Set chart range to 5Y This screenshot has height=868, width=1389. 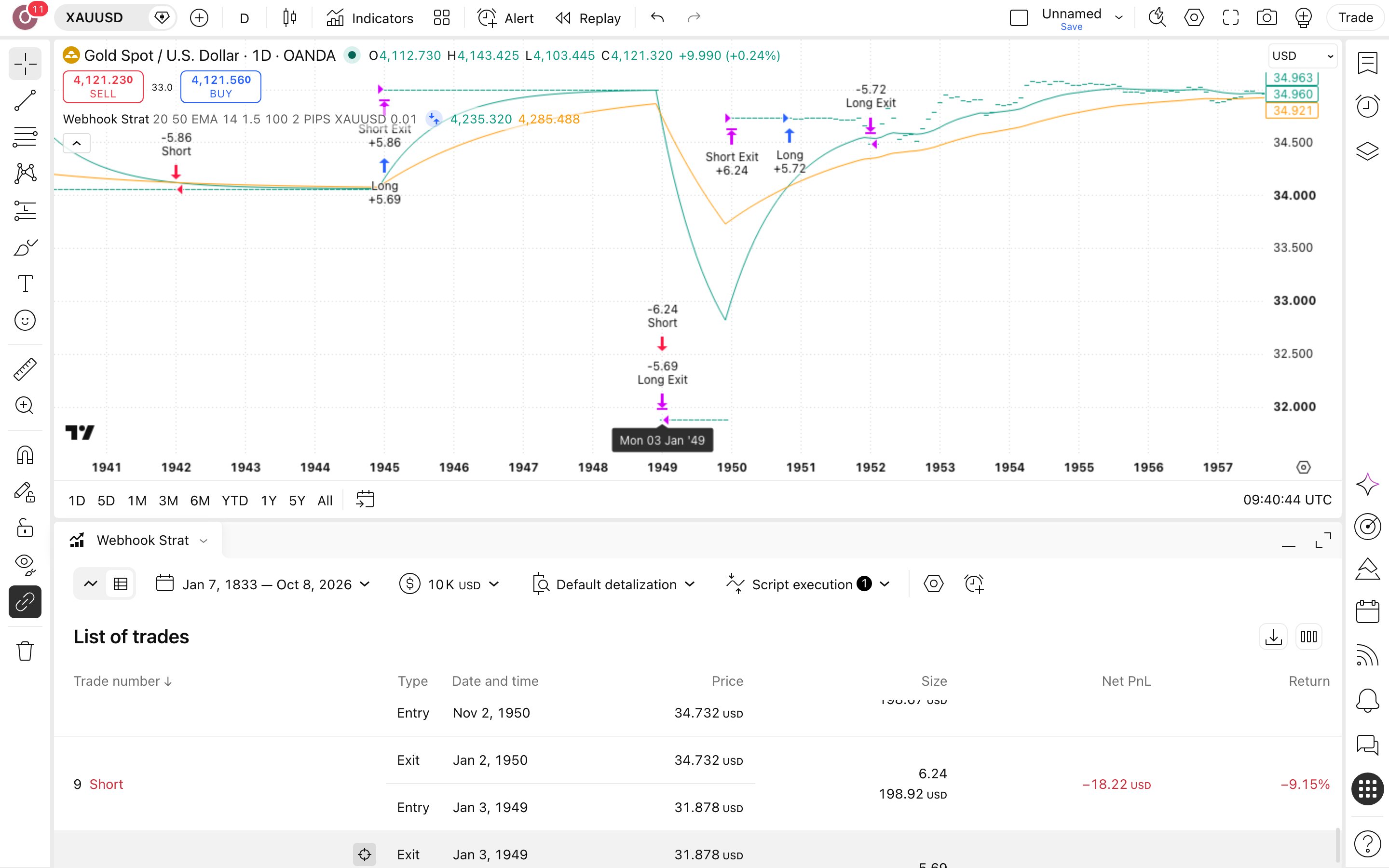tap(297, 501)
